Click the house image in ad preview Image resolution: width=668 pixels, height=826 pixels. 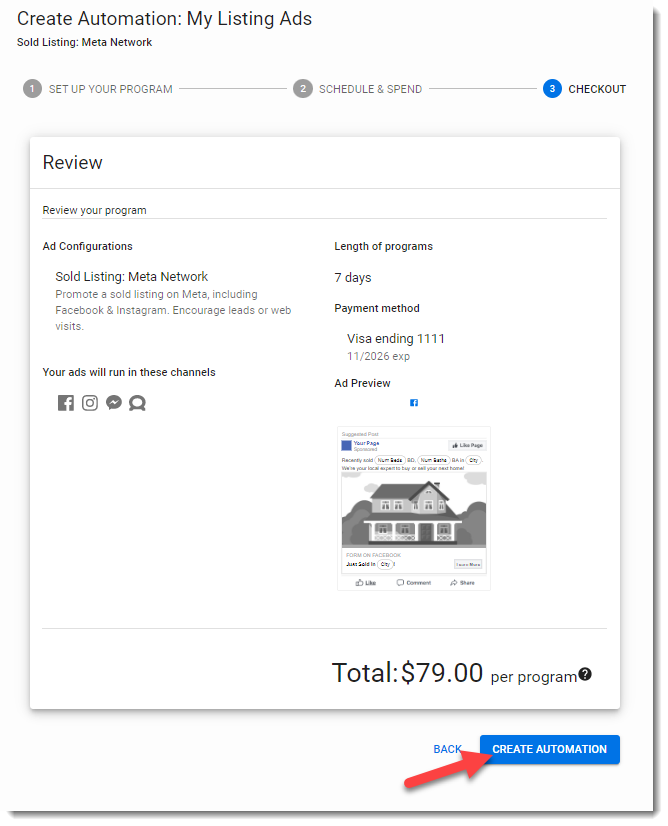tap(414, 509)
